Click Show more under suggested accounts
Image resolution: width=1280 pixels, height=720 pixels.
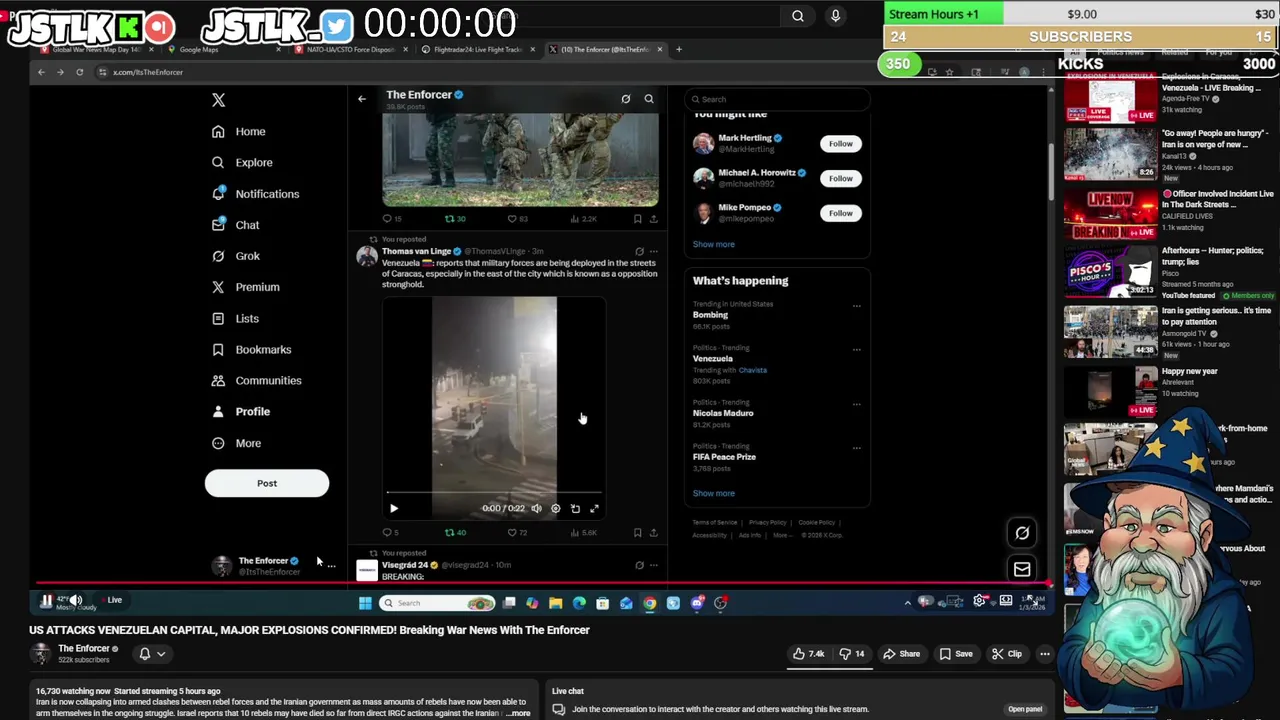714,244
